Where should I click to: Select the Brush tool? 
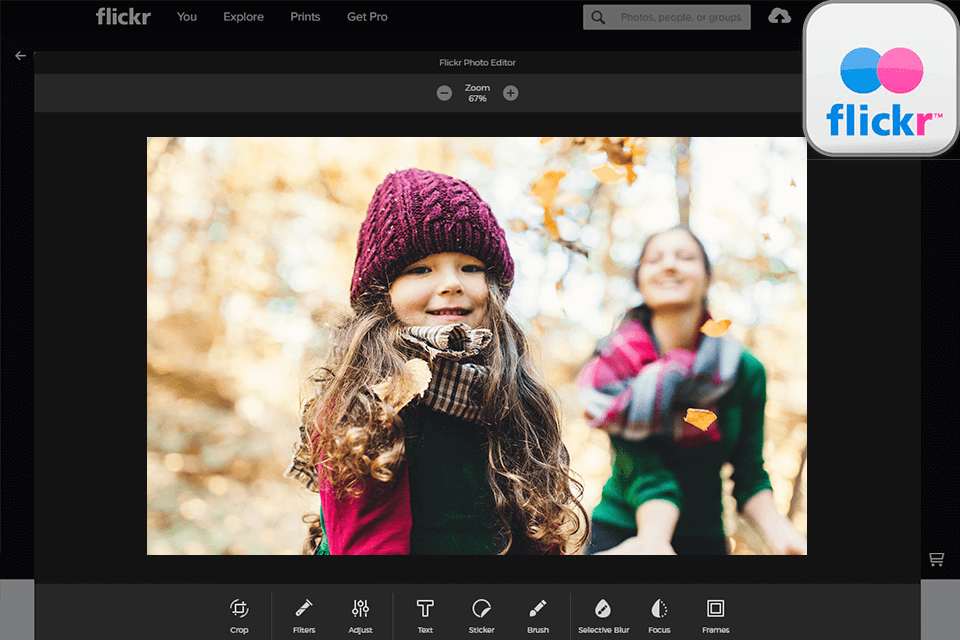click(538, 616)
